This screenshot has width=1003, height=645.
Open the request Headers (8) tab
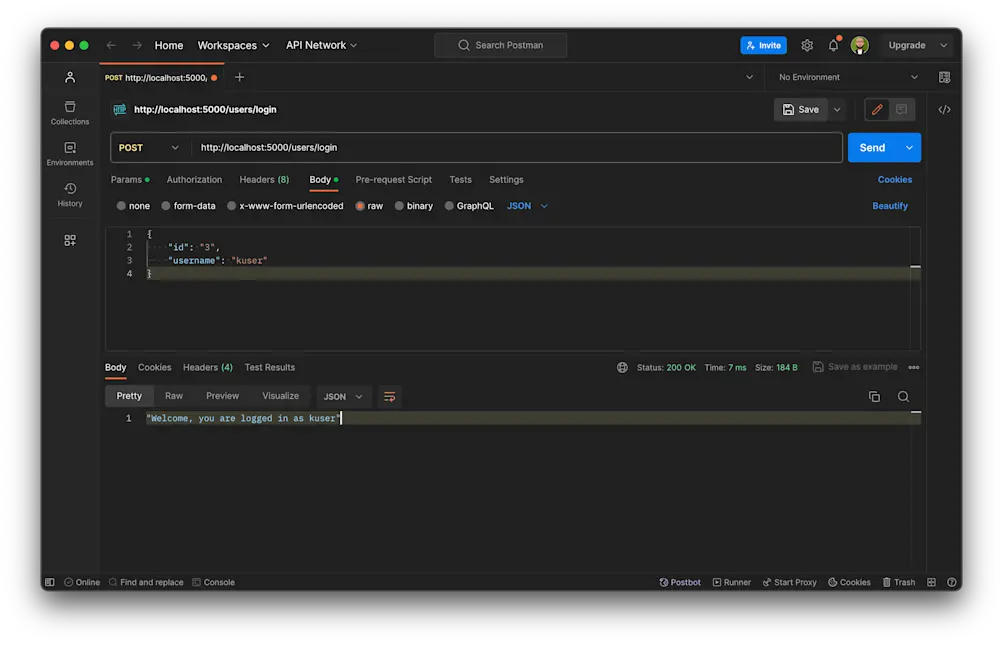[264, 180]
